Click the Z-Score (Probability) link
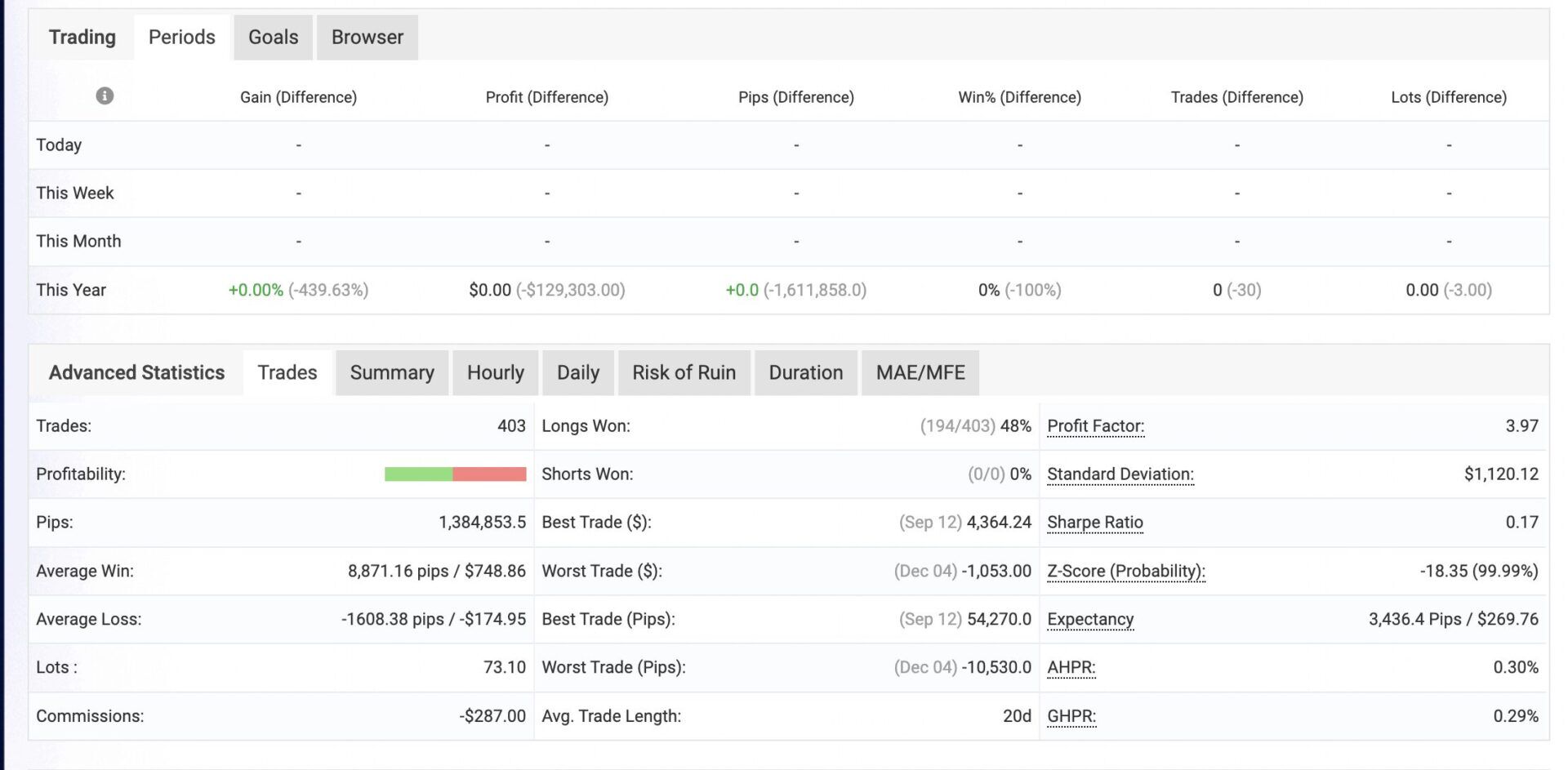The height and width of the screenshot is (770, 1568). click(x=1125, y=571)
